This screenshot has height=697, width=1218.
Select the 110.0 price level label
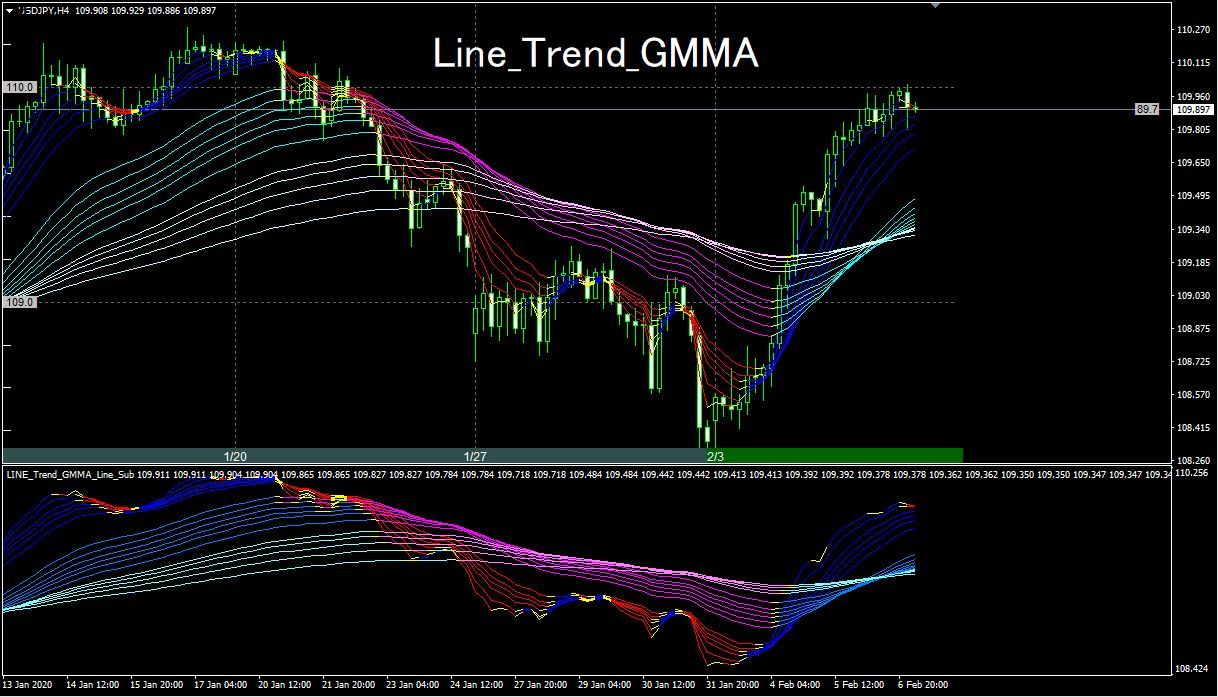coord(20,88)
